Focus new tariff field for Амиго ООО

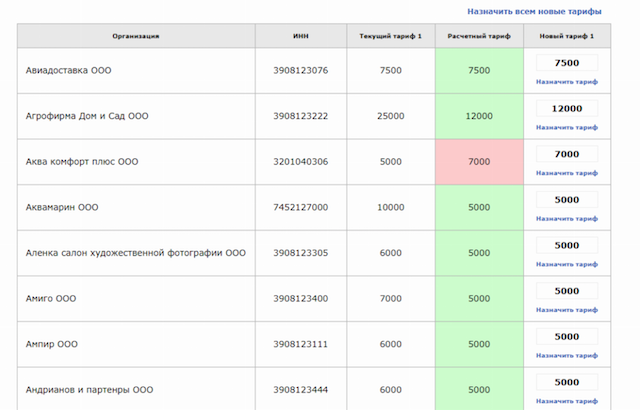tap(567, 291)
